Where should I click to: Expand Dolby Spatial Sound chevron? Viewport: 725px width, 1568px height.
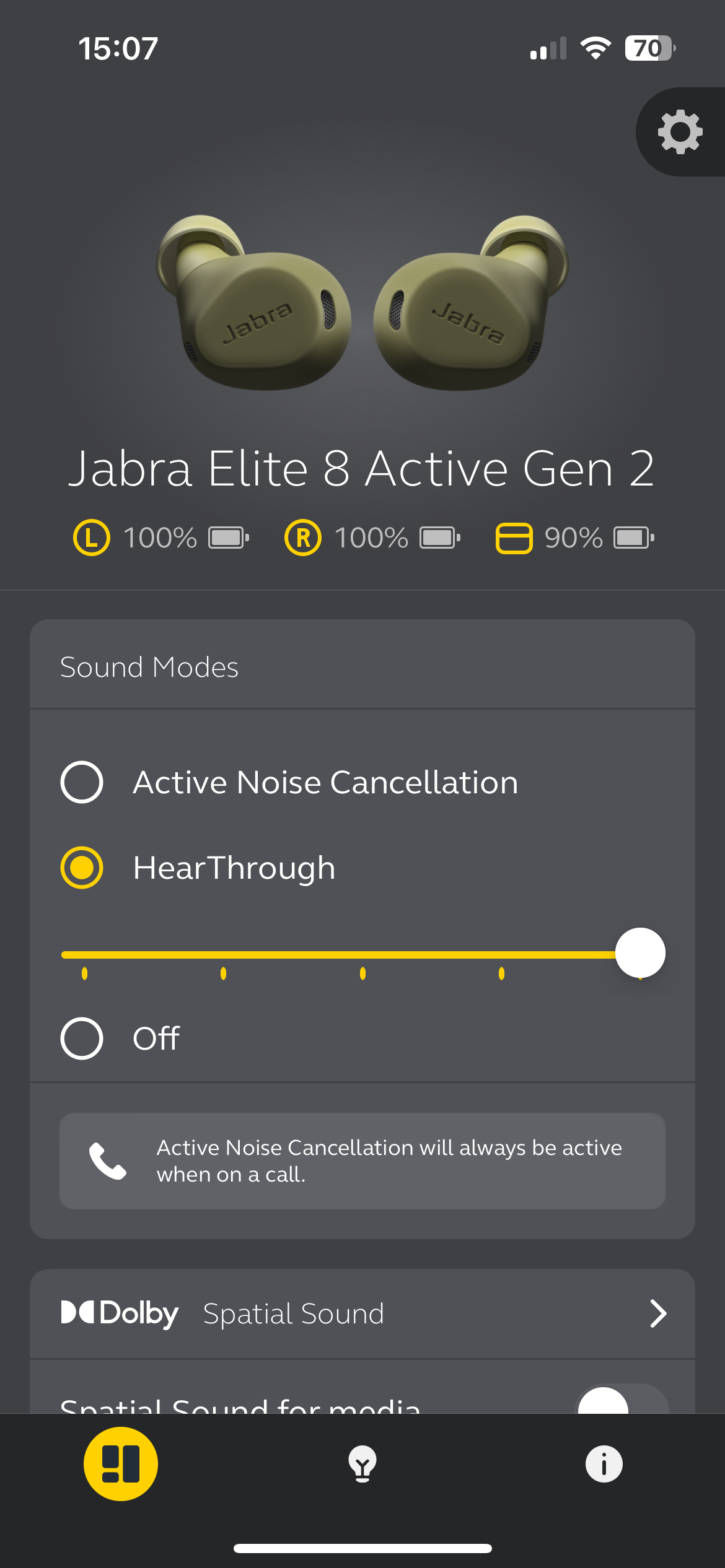point(657,1313)
